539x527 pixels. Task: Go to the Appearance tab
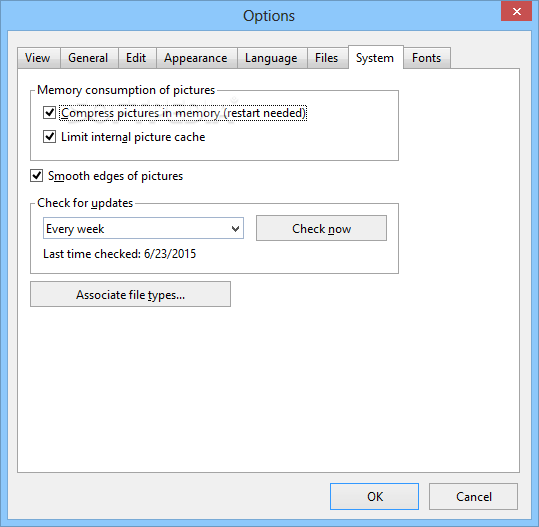(197, 58)
